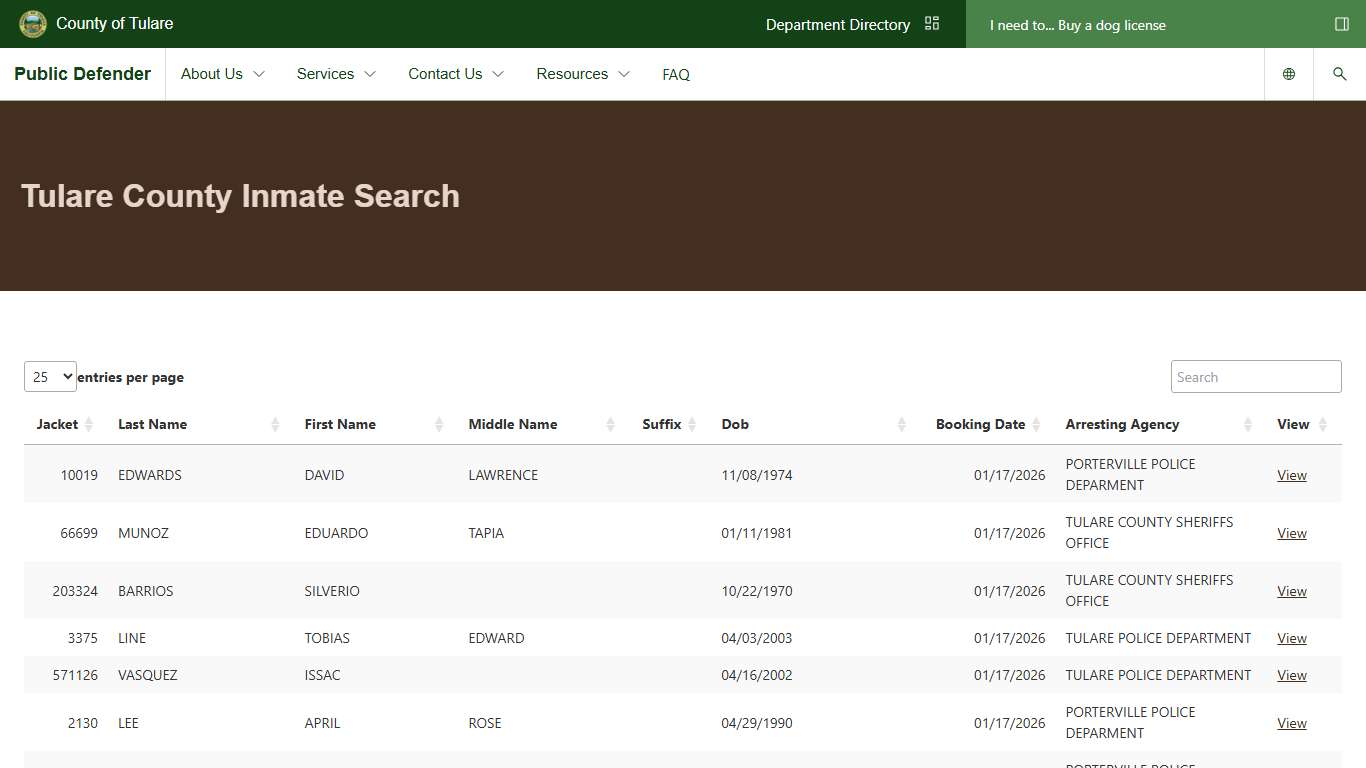Screen dimensions: 1366x768
Task: Click the sort icon beside Jacket header
Action: coord(90,424)
